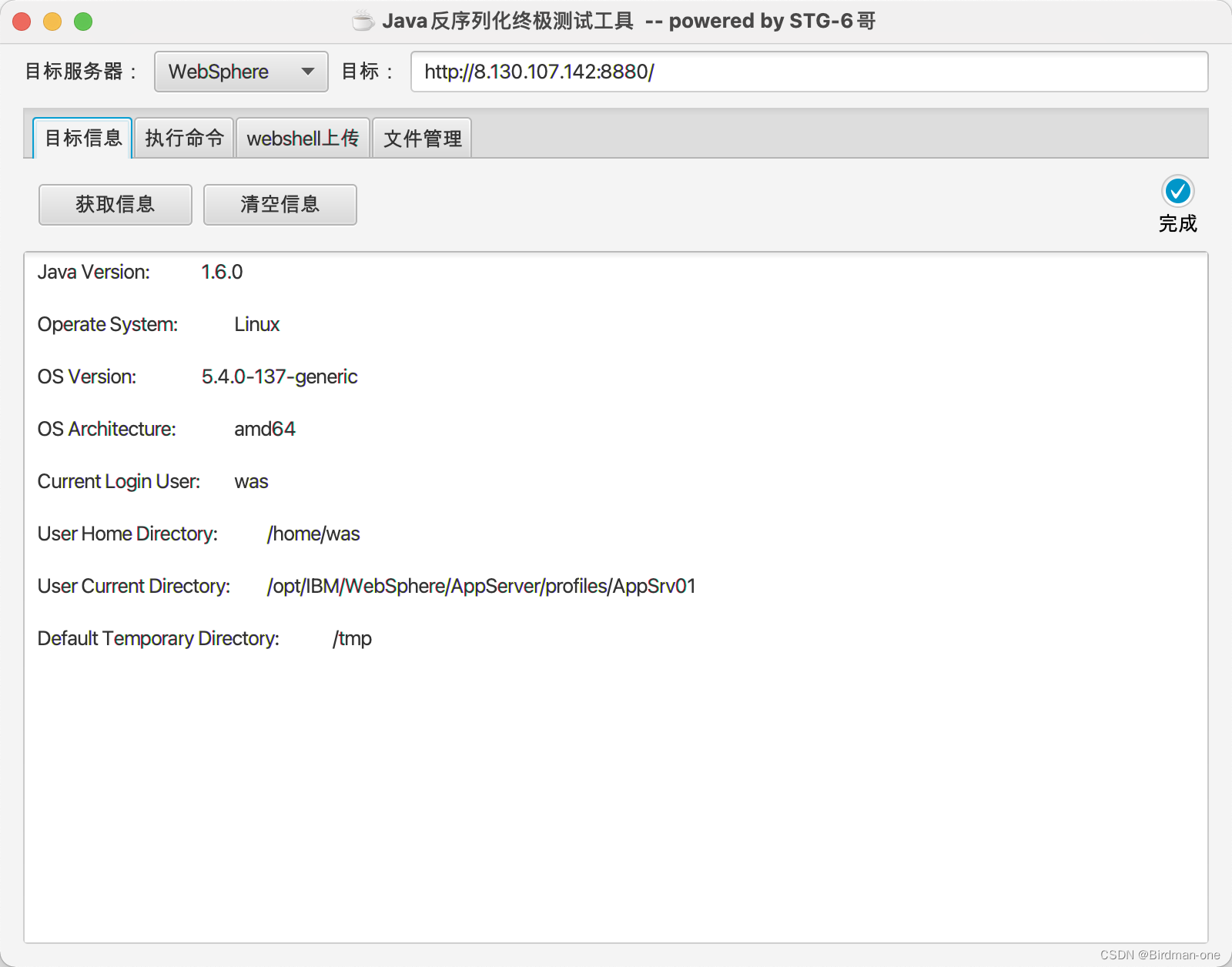
Task: Click the 清空信息 button
Action: click(x=280, y=204)
